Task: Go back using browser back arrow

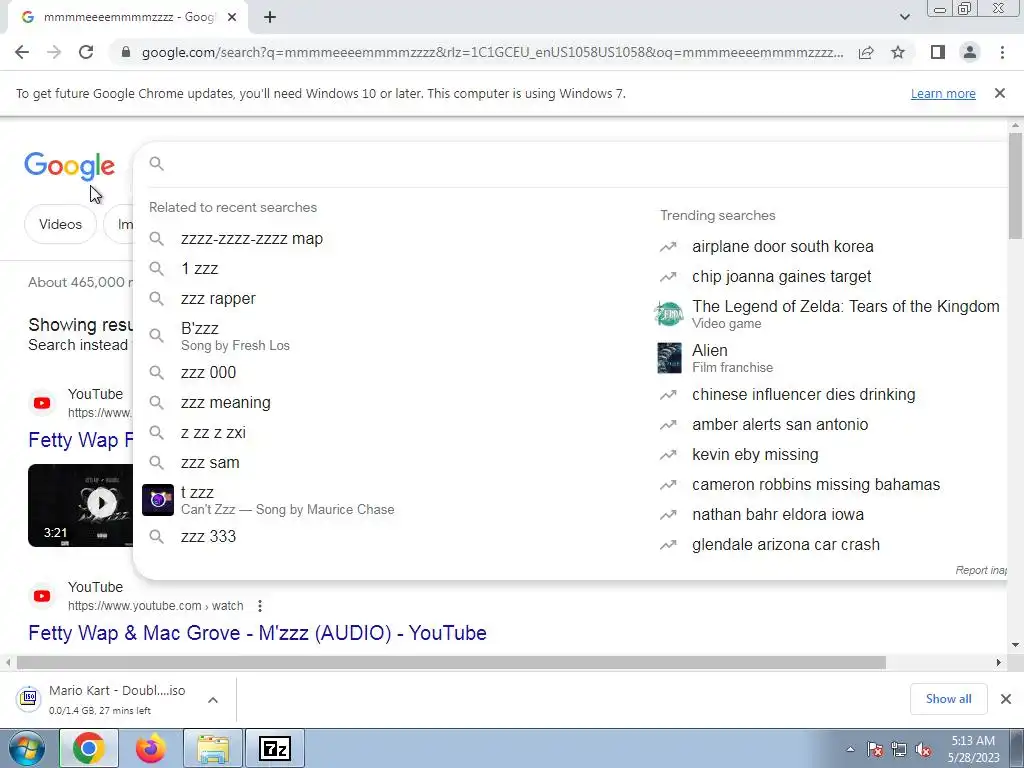Action: pyautogui.click(x=22, y=52)
